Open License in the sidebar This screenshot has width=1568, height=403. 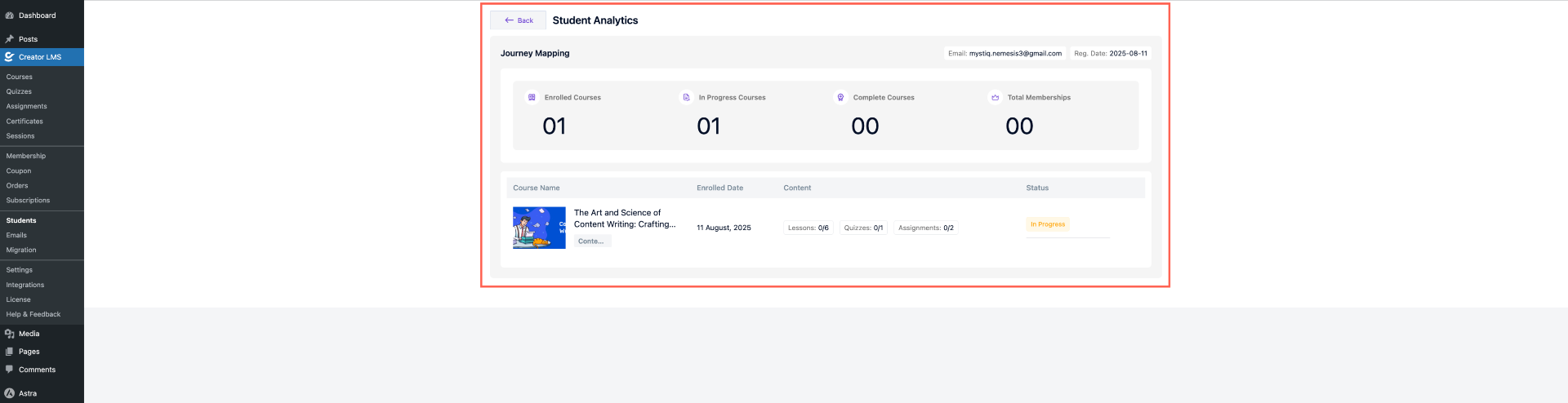point(18,299)
